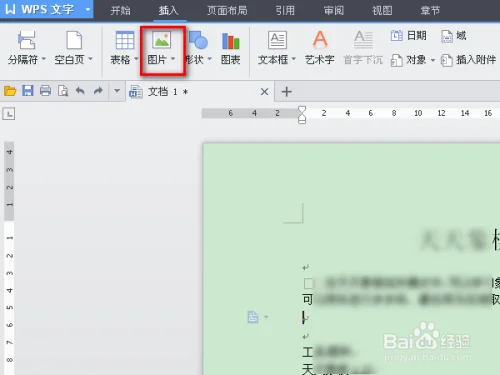Expand the 图片 dropdown arrow
This screenshot has height=375, width=500.
pos(173,59)
